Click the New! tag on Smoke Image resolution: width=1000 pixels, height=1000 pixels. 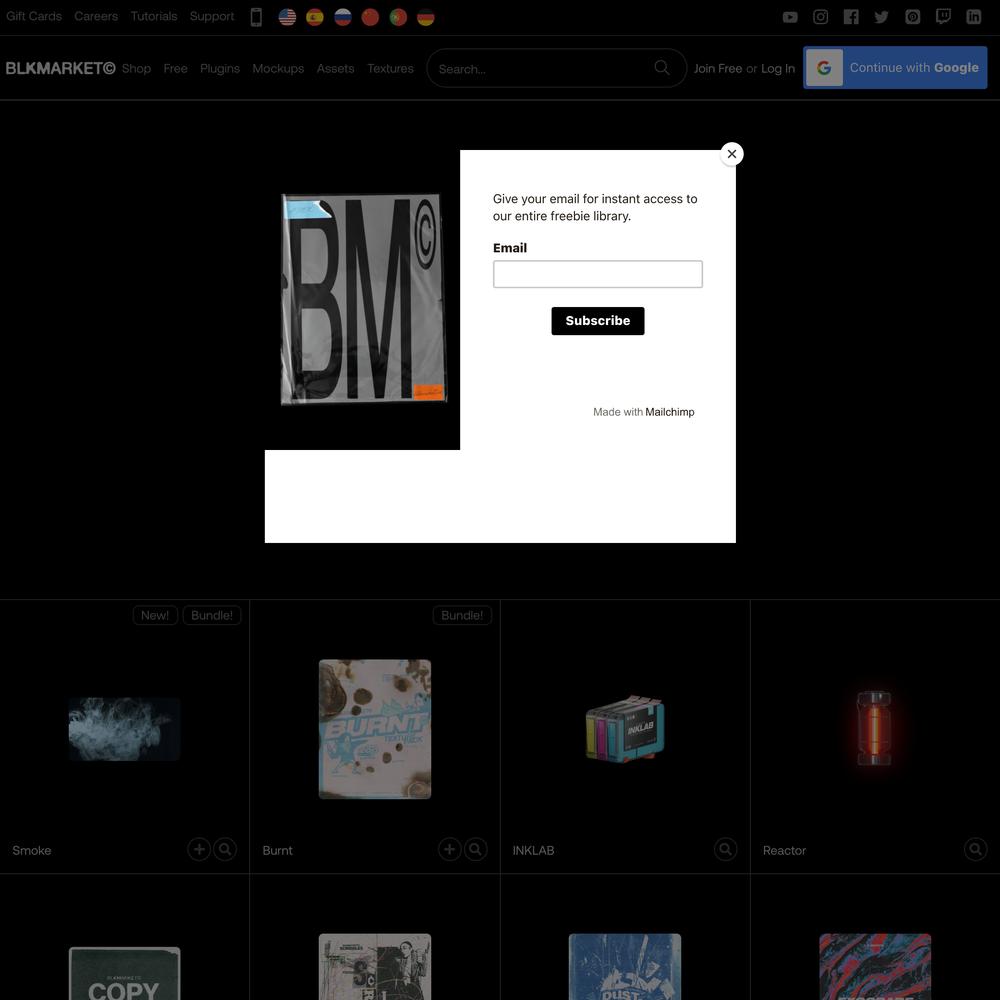click(155, 615)
